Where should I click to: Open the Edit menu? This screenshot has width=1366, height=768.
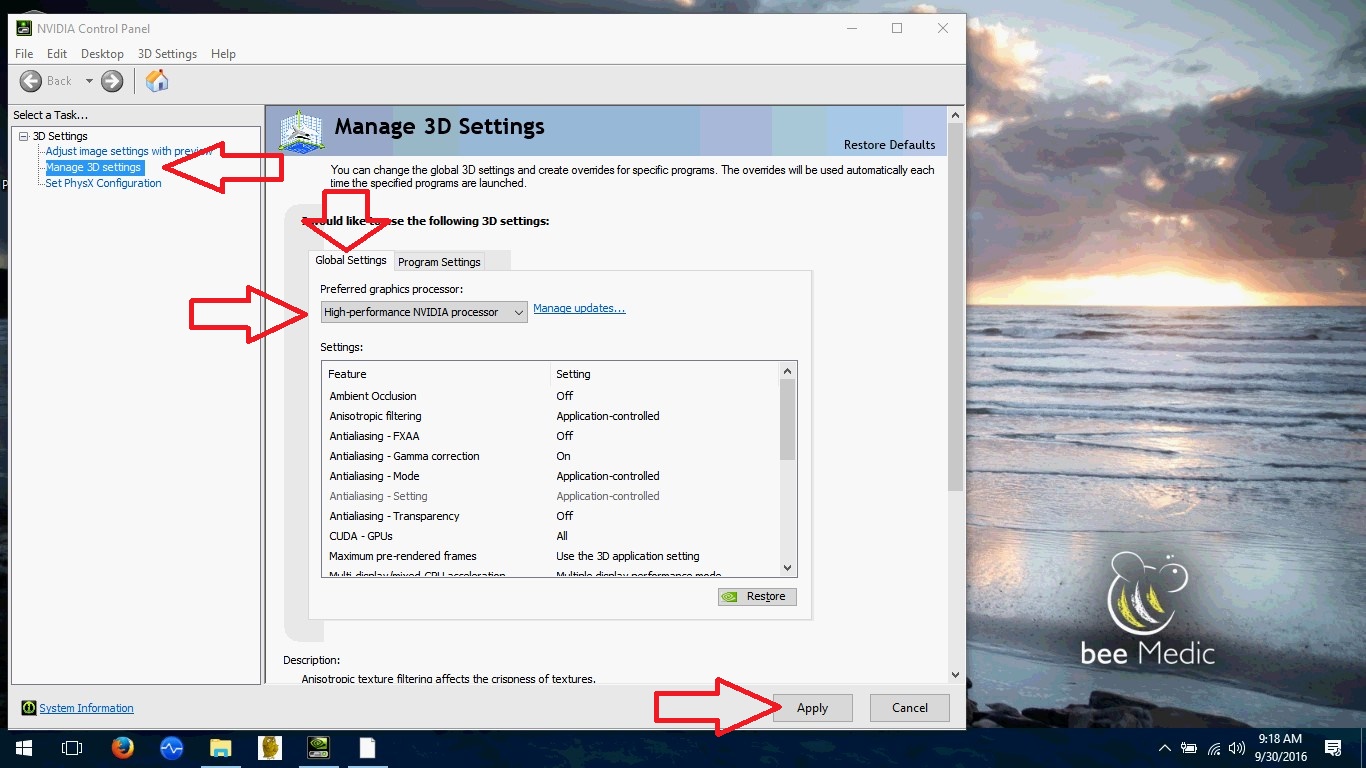coord(57,54)
